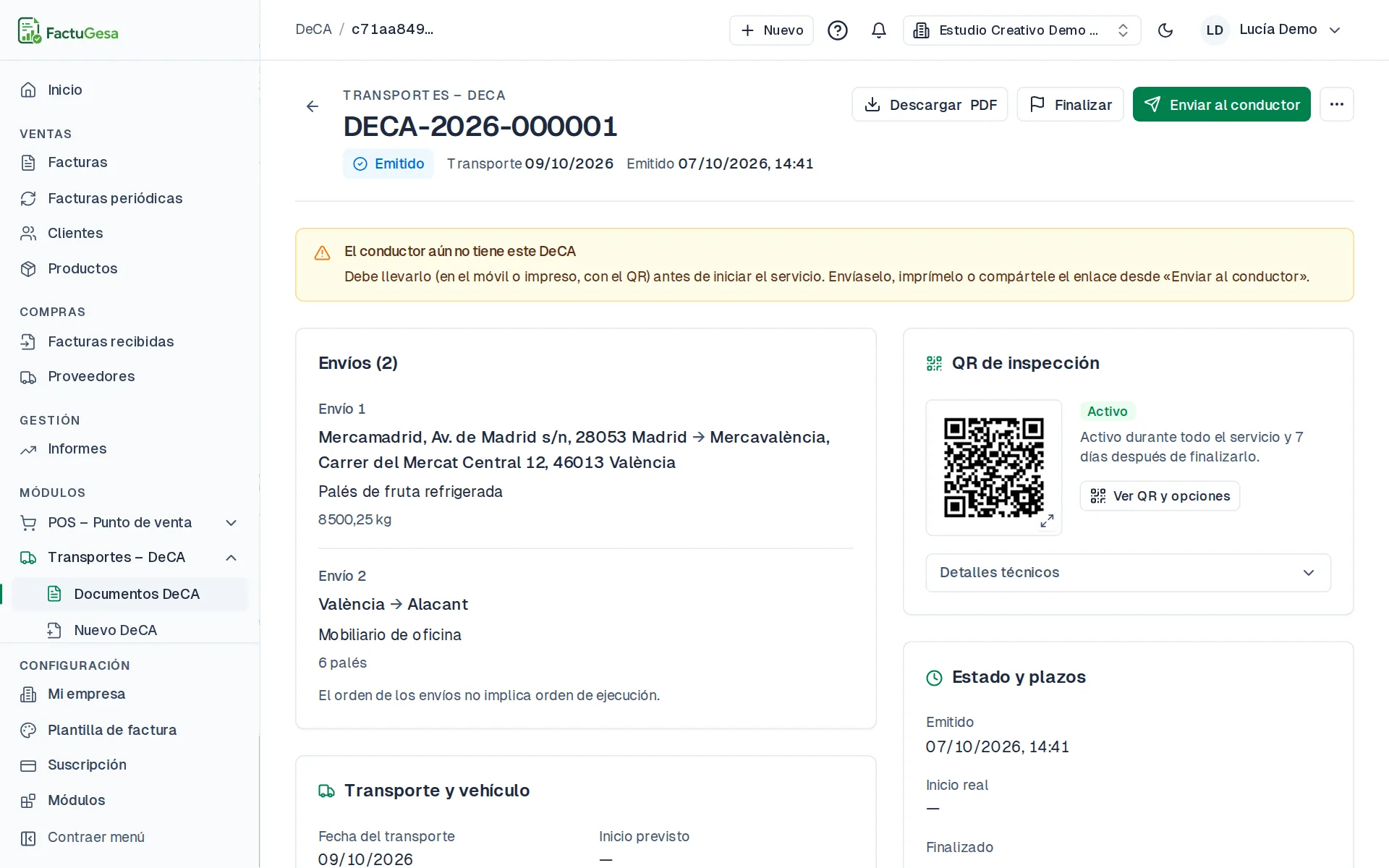Open the Lucía Demo user menu
This screenshot has height=868, width=1389.
point(1272,30)
